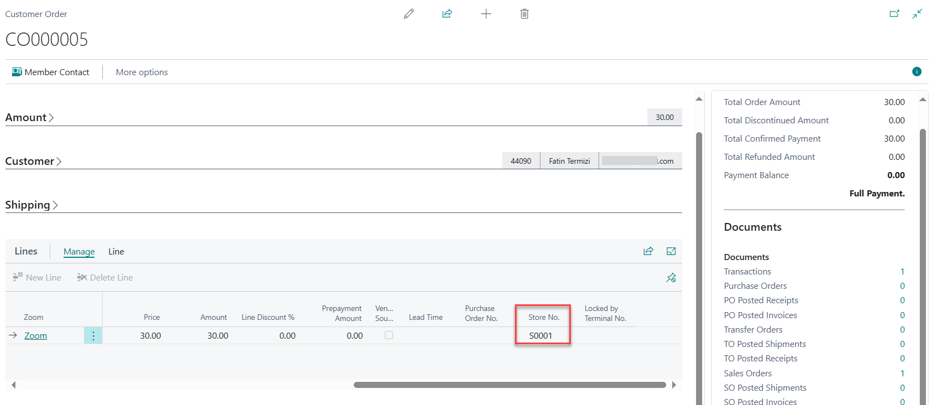Click the personalize pin icon in Lines

(671, 278)
